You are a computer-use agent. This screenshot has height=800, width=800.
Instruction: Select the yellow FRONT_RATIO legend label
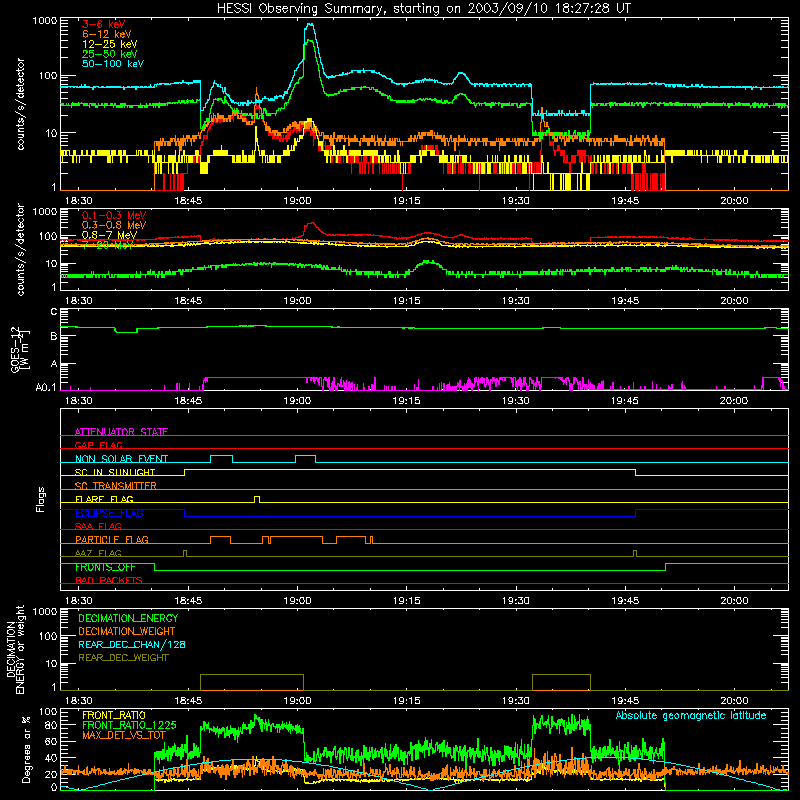click(x=114, y=715)
